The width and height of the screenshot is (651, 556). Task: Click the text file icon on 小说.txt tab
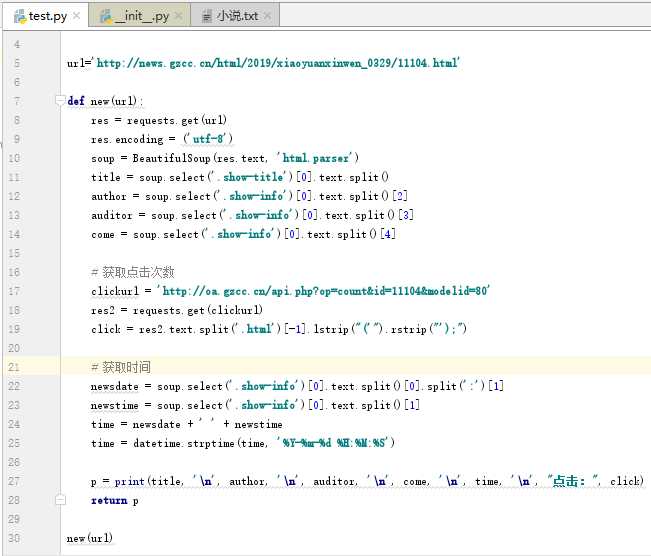point(207,16)
